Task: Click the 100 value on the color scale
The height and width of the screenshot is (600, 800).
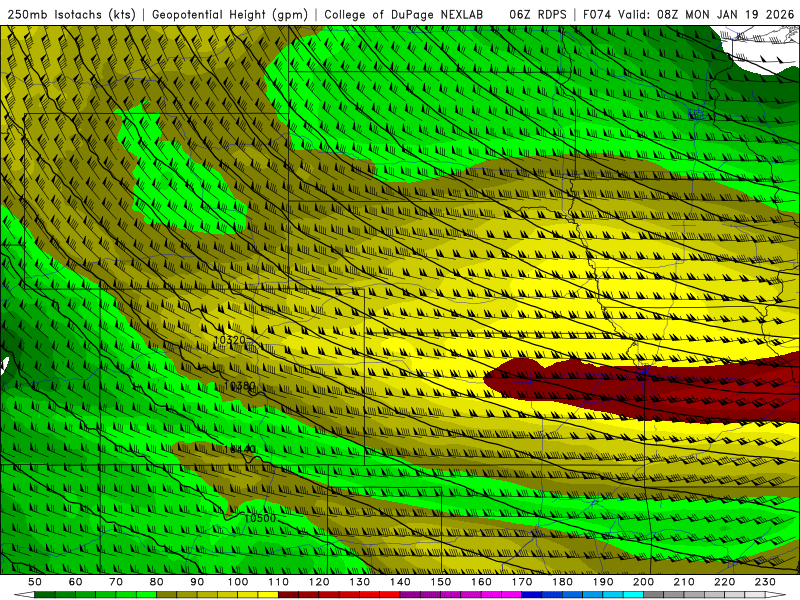Action: click(x=238, y=582)
